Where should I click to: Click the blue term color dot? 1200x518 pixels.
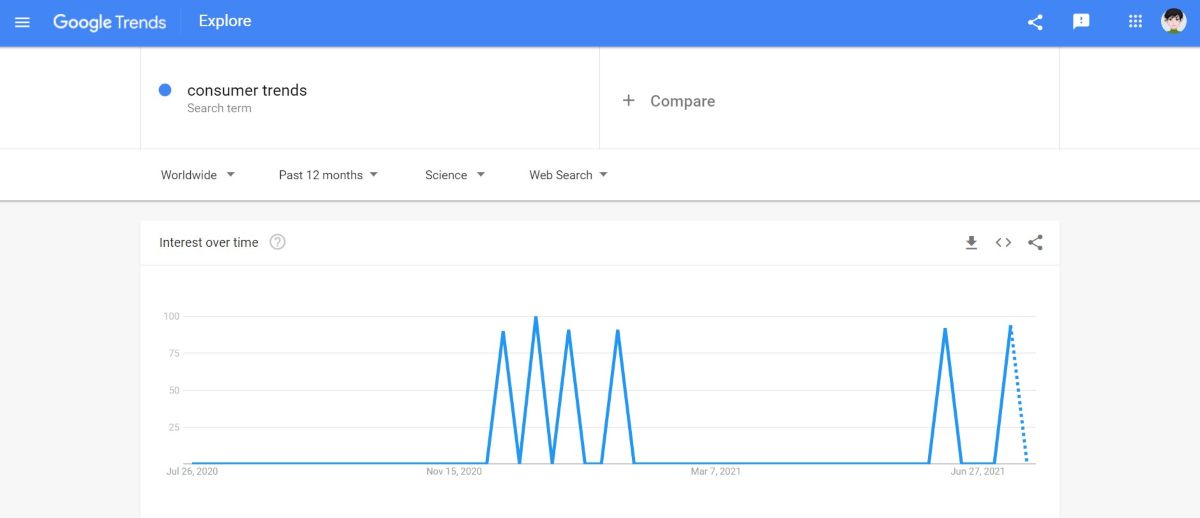pos(165,90)
